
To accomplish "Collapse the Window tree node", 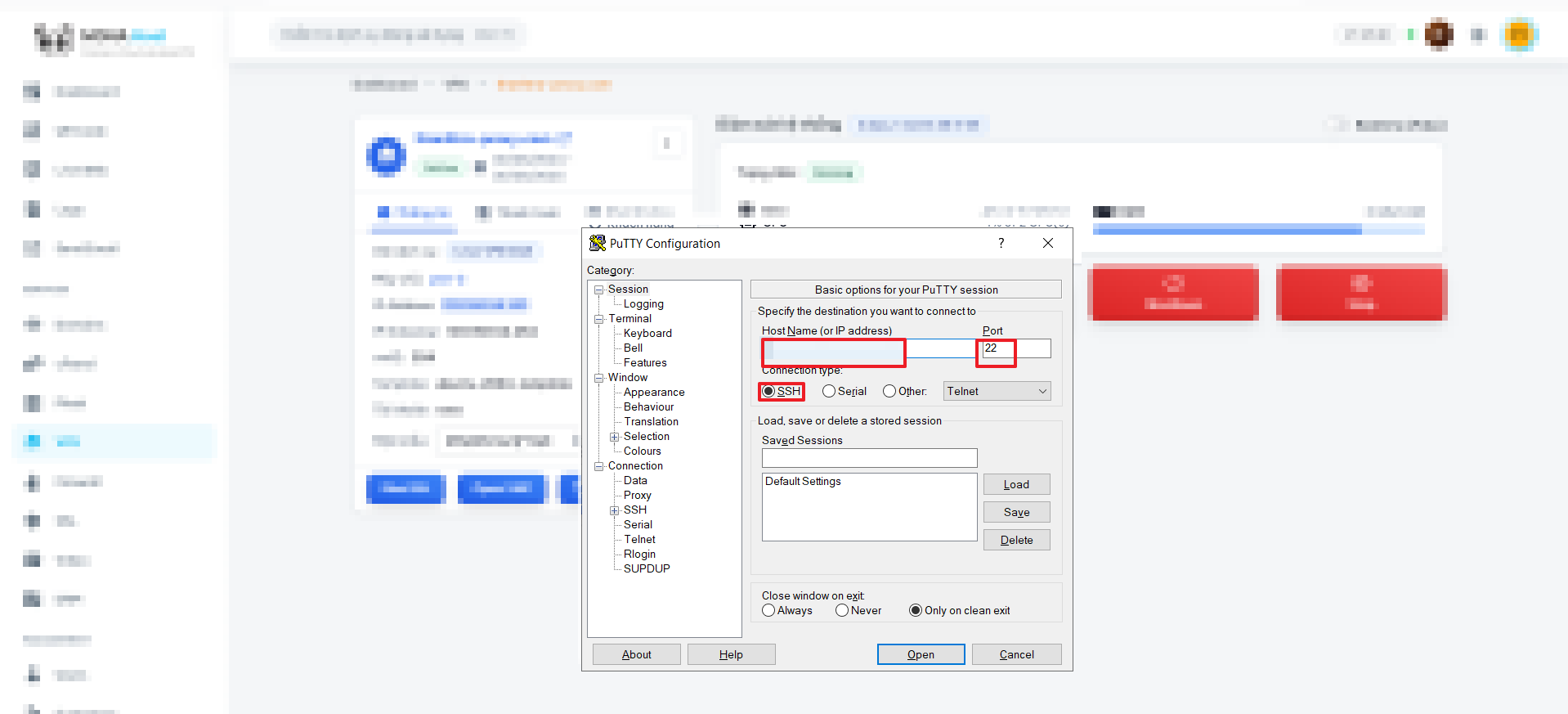I will [598, 378].
